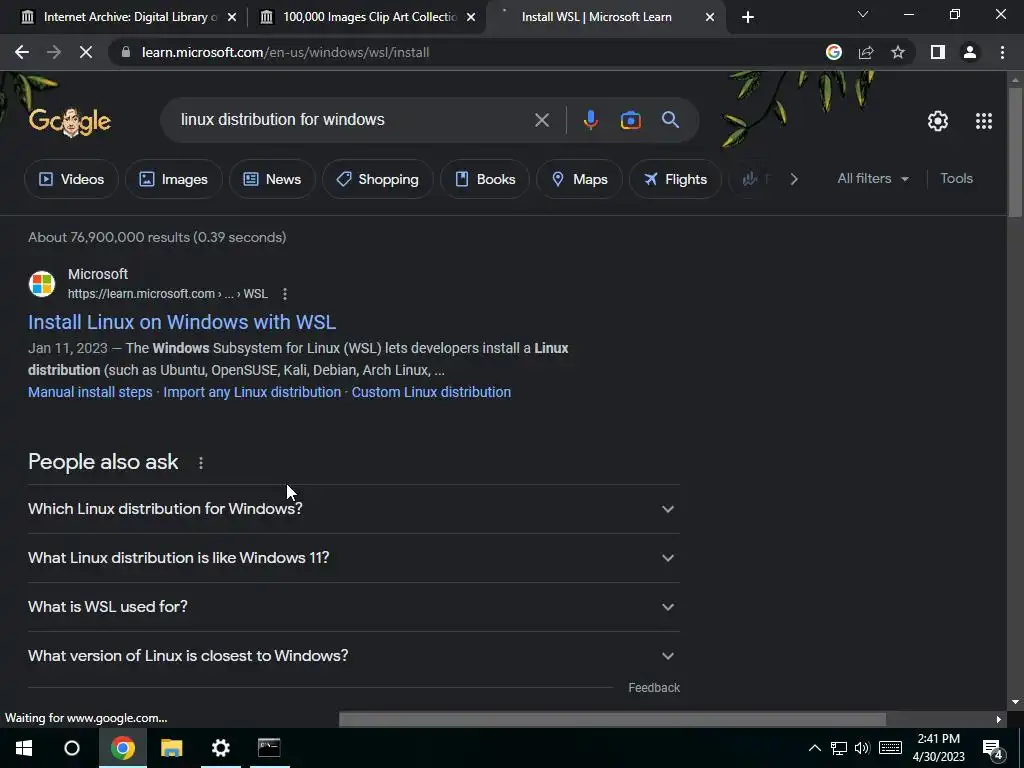Open the Windows Start menu

(24, 748)
